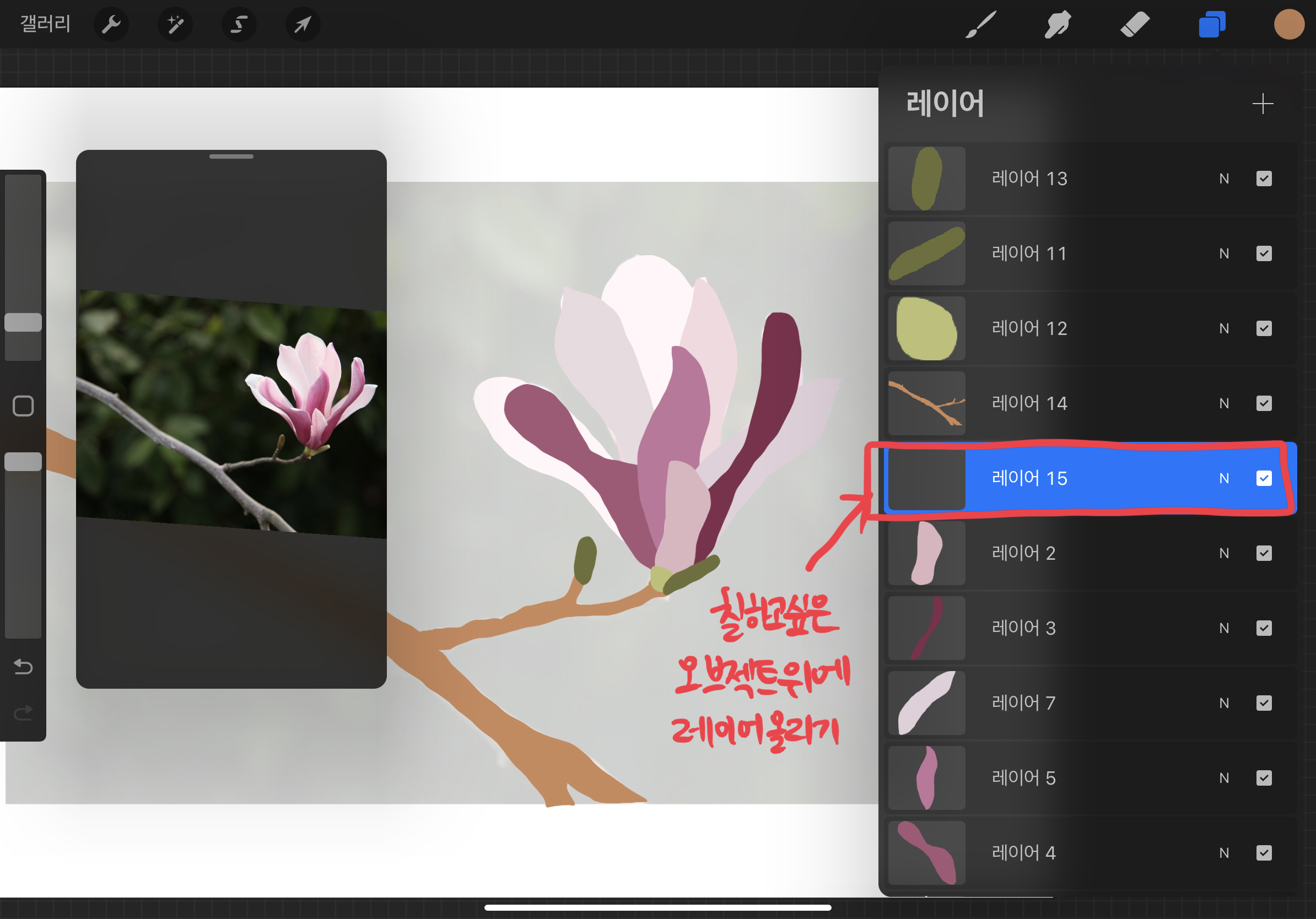Expand blend mode N of 레이어 12
The image size is (1316, 919).
pyautogui.click(x=1224, y=329)
